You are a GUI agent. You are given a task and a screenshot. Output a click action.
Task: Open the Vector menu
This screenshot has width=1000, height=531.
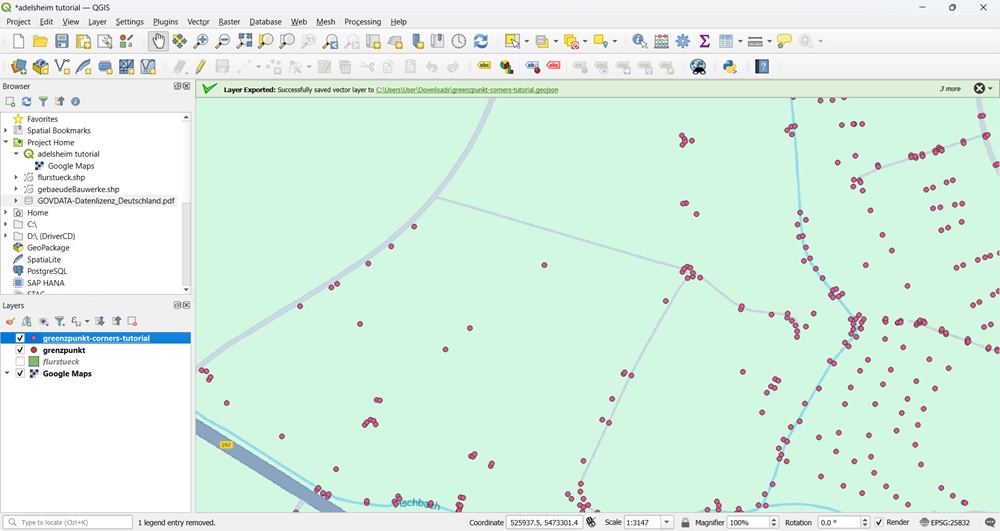pyautogui.click(x=198, y=21)
